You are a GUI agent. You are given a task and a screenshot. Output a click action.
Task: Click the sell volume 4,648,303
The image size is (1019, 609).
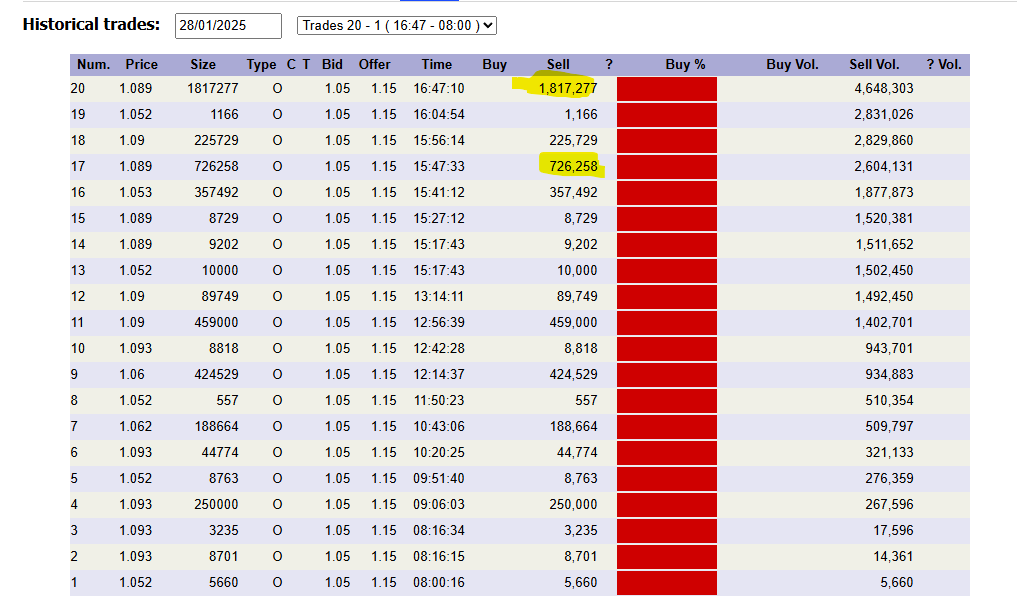884,88
